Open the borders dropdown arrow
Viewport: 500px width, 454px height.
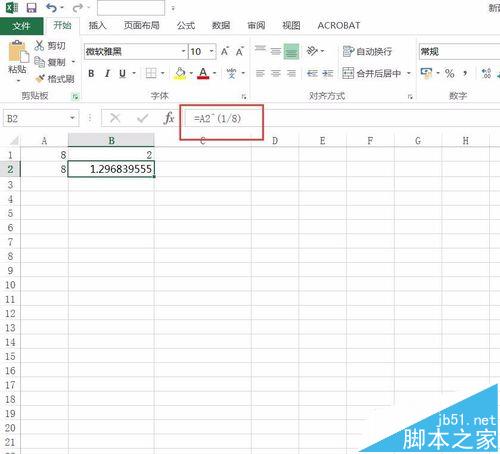(163, 73)
